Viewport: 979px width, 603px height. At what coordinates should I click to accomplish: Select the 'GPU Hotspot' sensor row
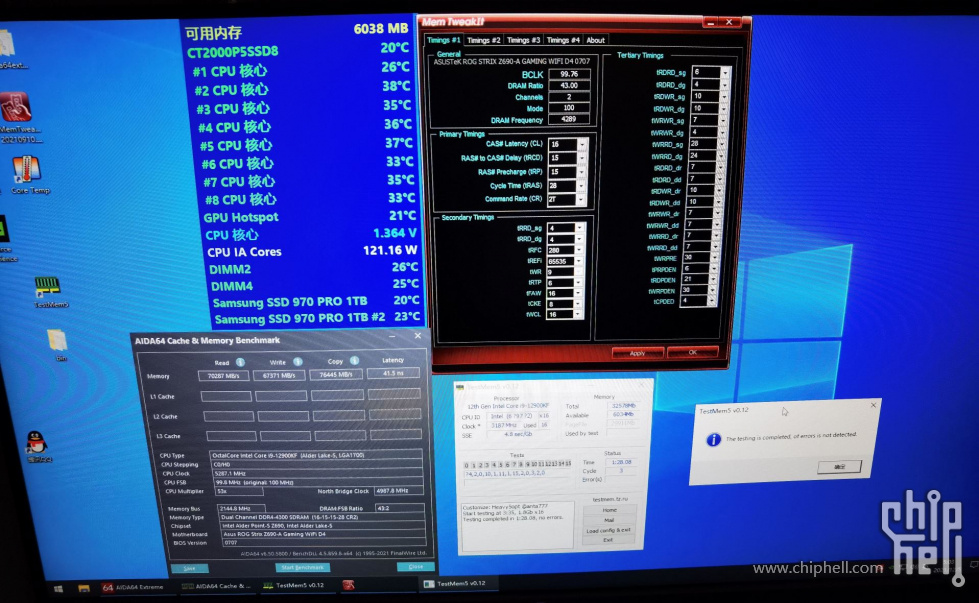click(x=309, y=217)
